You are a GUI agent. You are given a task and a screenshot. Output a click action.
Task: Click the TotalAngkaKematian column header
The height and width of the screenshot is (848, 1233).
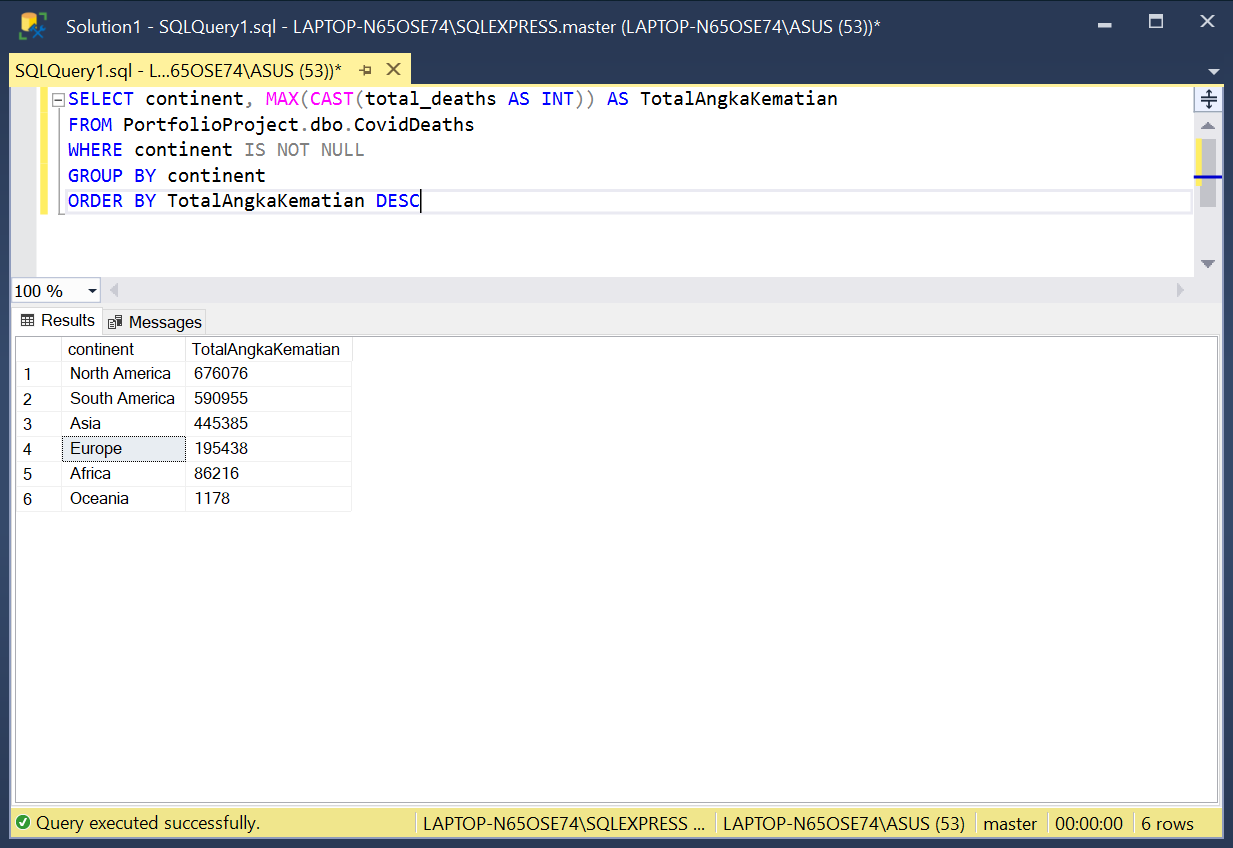pos(266,349)
